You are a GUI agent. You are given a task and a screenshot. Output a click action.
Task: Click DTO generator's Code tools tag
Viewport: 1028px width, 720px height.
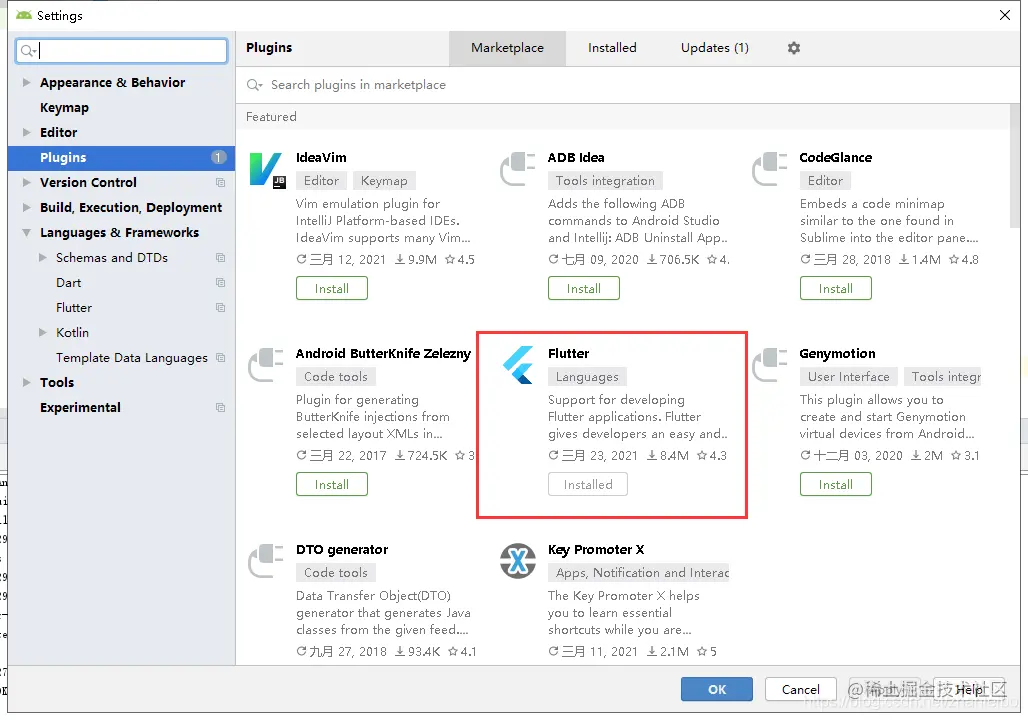click(336, 572)
